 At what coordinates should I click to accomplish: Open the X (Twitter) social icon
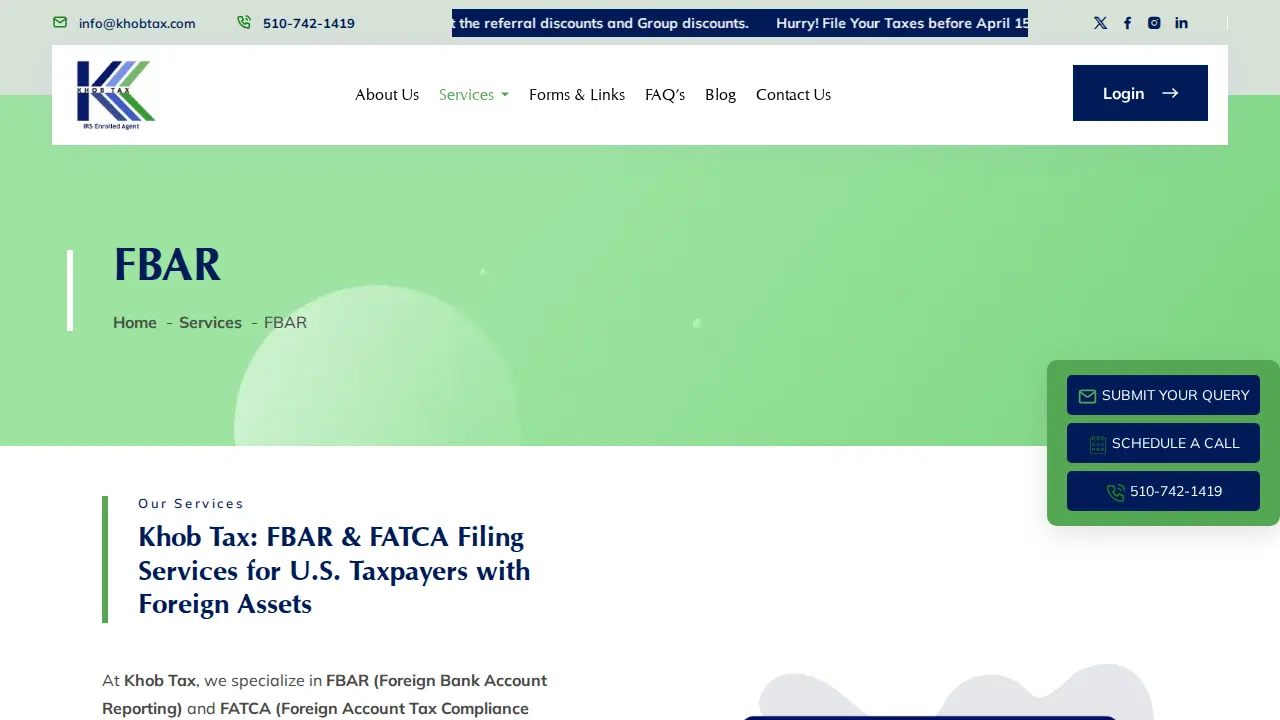tap(1100, 23)
